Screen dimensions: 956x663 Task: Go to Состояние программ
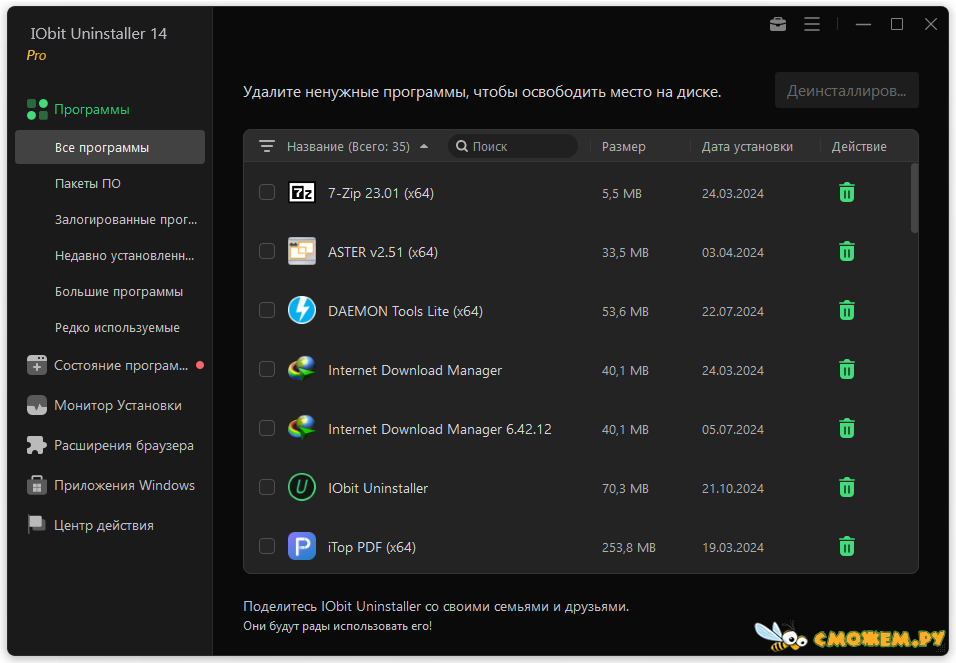[121, 365]
